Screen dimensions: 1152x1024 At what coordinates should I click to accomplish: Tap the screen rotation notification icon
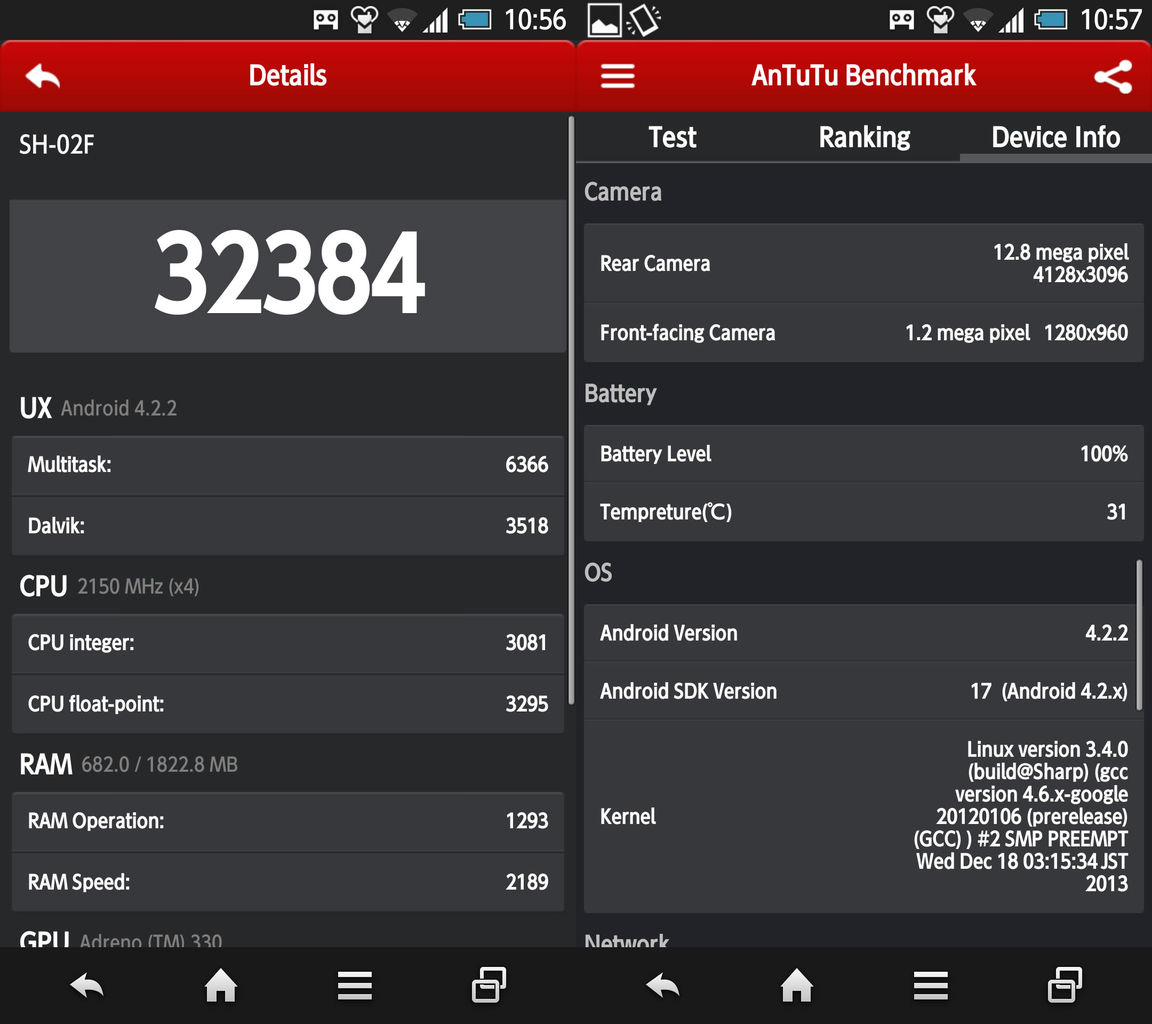[644, 20]
